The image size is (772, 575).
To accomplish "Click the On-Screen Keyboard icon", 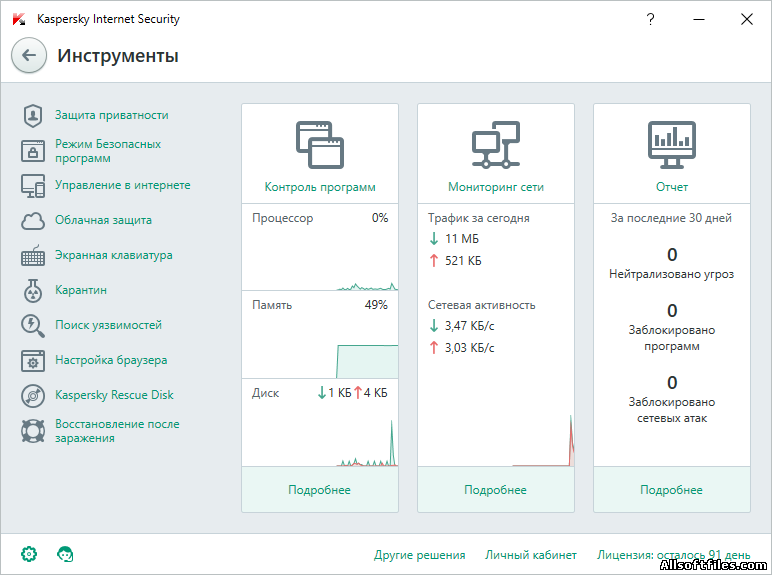I will click(x=33, y=256).
